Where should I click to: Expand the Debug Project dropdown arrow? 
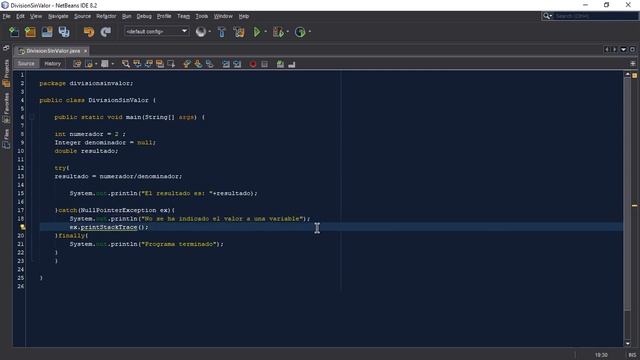(x=288, y=32)
